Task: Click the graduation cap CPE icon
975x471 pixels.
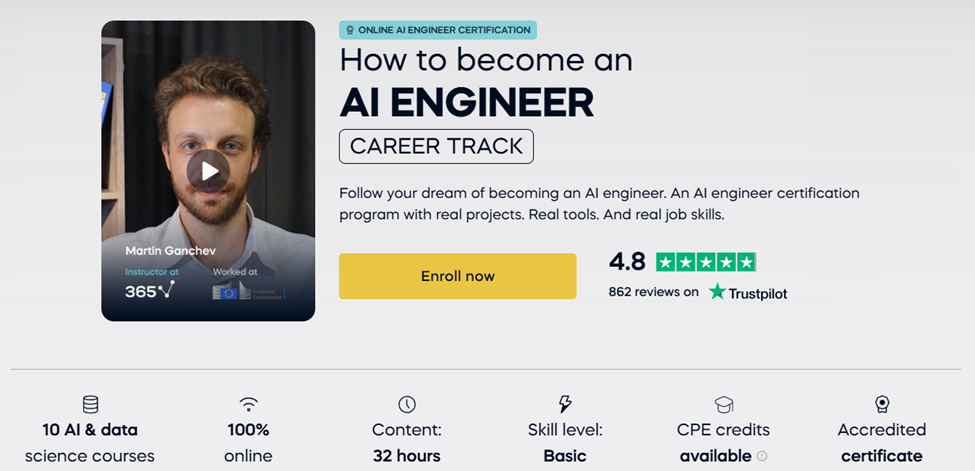Action: (723, 404)
